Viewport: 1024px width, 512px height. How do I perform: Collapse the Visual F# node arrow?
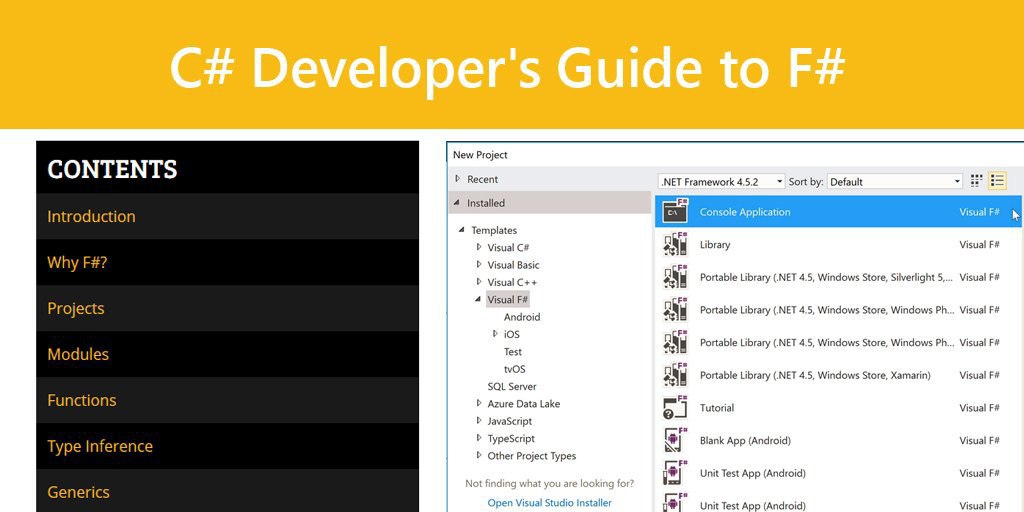pyautogui.click(x=479, y=299)
